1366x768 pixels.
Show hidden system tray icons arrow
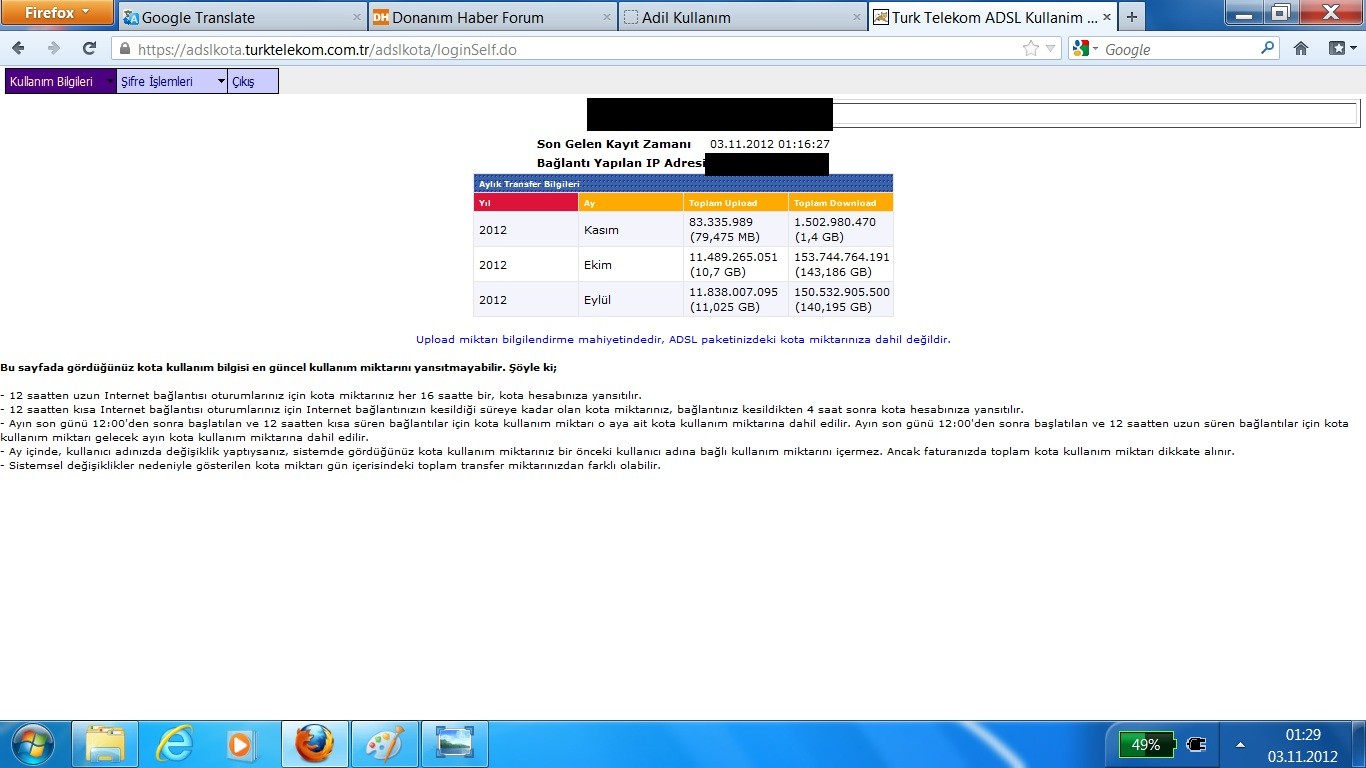coord(1240,745)
